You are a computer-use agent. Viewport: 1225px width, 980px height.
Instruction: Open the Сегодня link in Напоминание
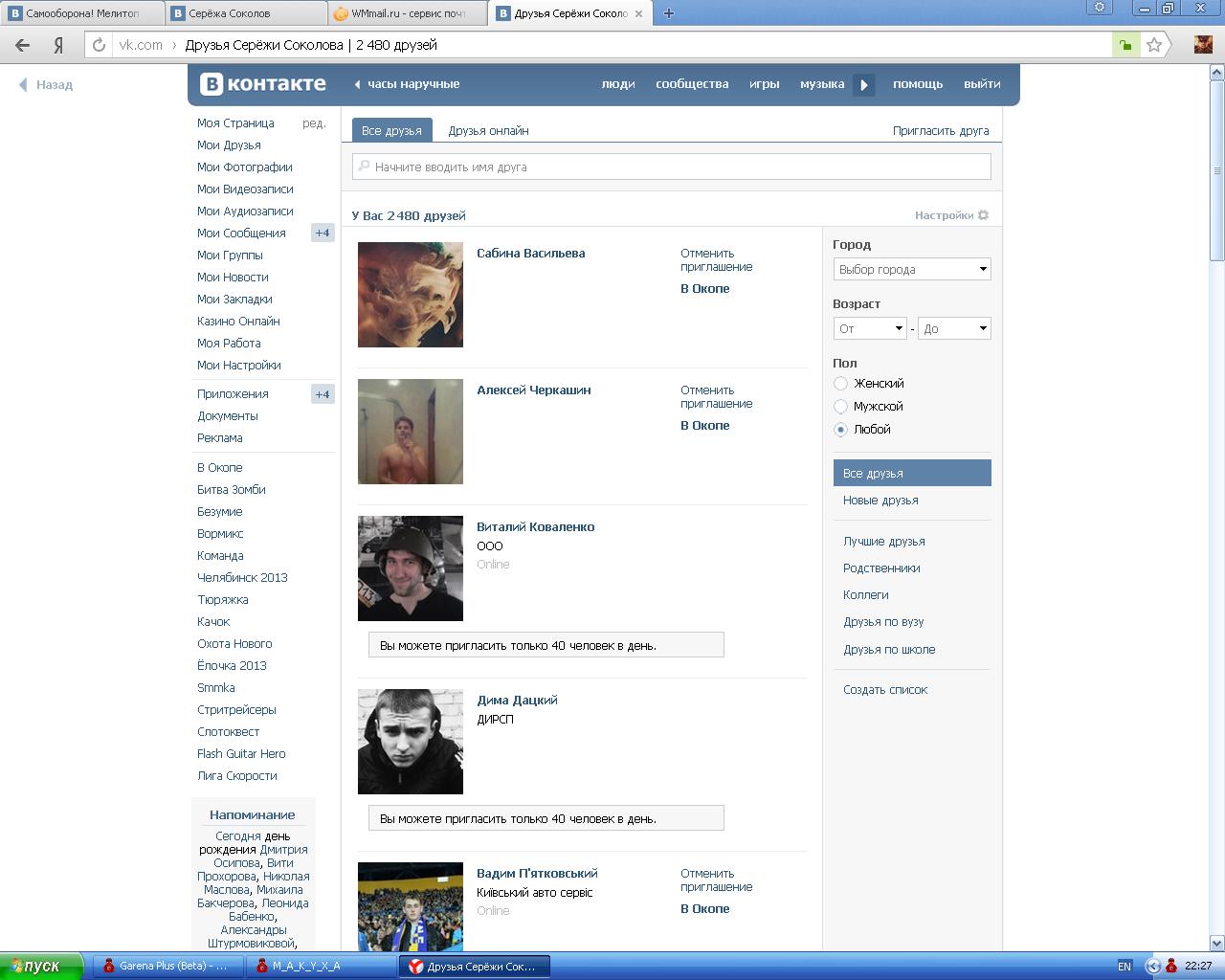[x=238, y=836]
